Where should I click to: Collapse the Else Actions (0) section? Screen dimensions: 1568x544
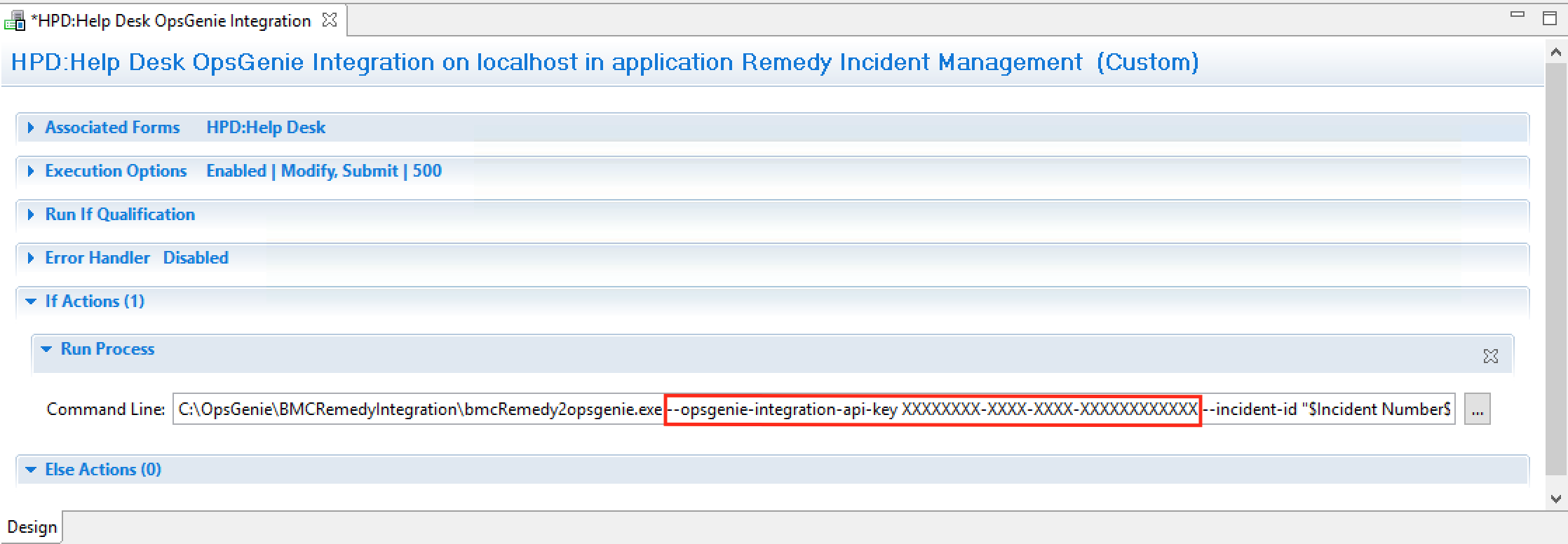[31, 470]
